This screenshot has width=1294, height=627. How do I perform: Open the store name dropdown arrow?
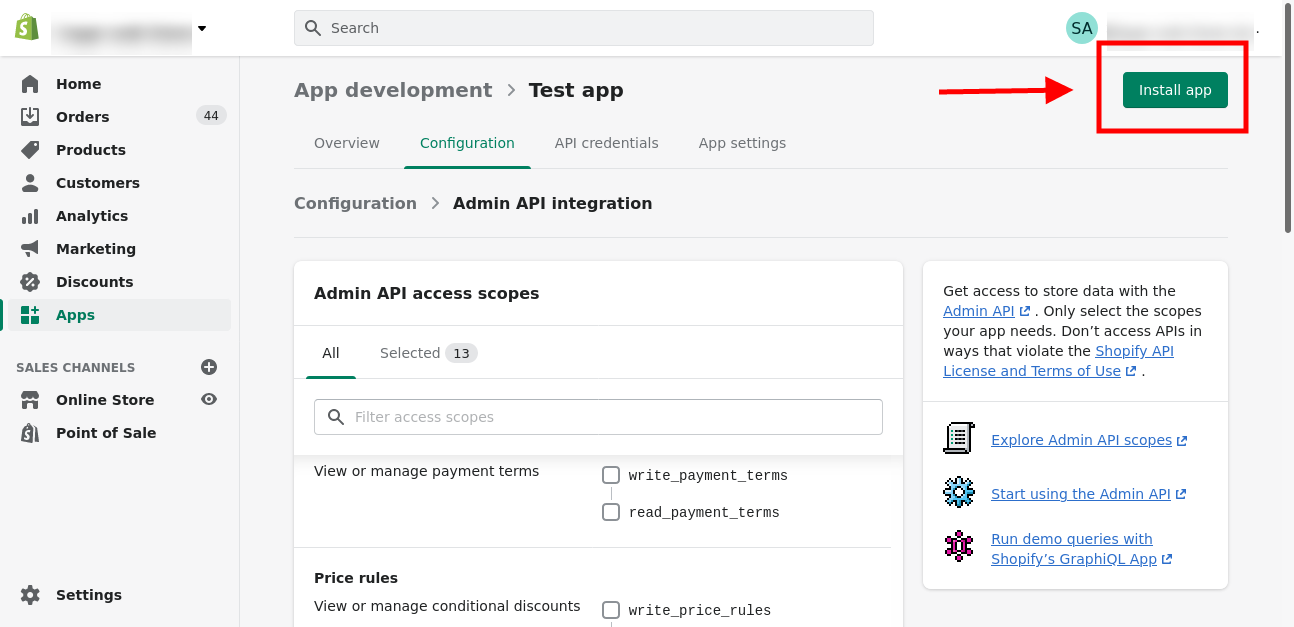pos(202,28)
